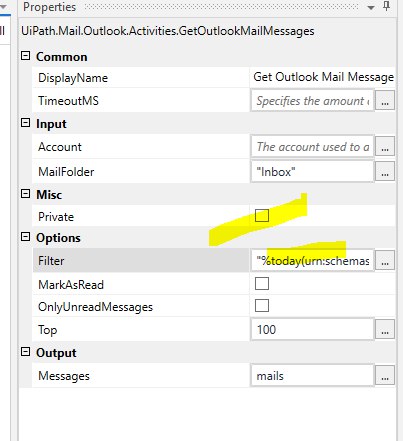Viewport: 403px width, 441px height.
Task: Open expression editor for TimeoutMS
Action: coord(385,100)
